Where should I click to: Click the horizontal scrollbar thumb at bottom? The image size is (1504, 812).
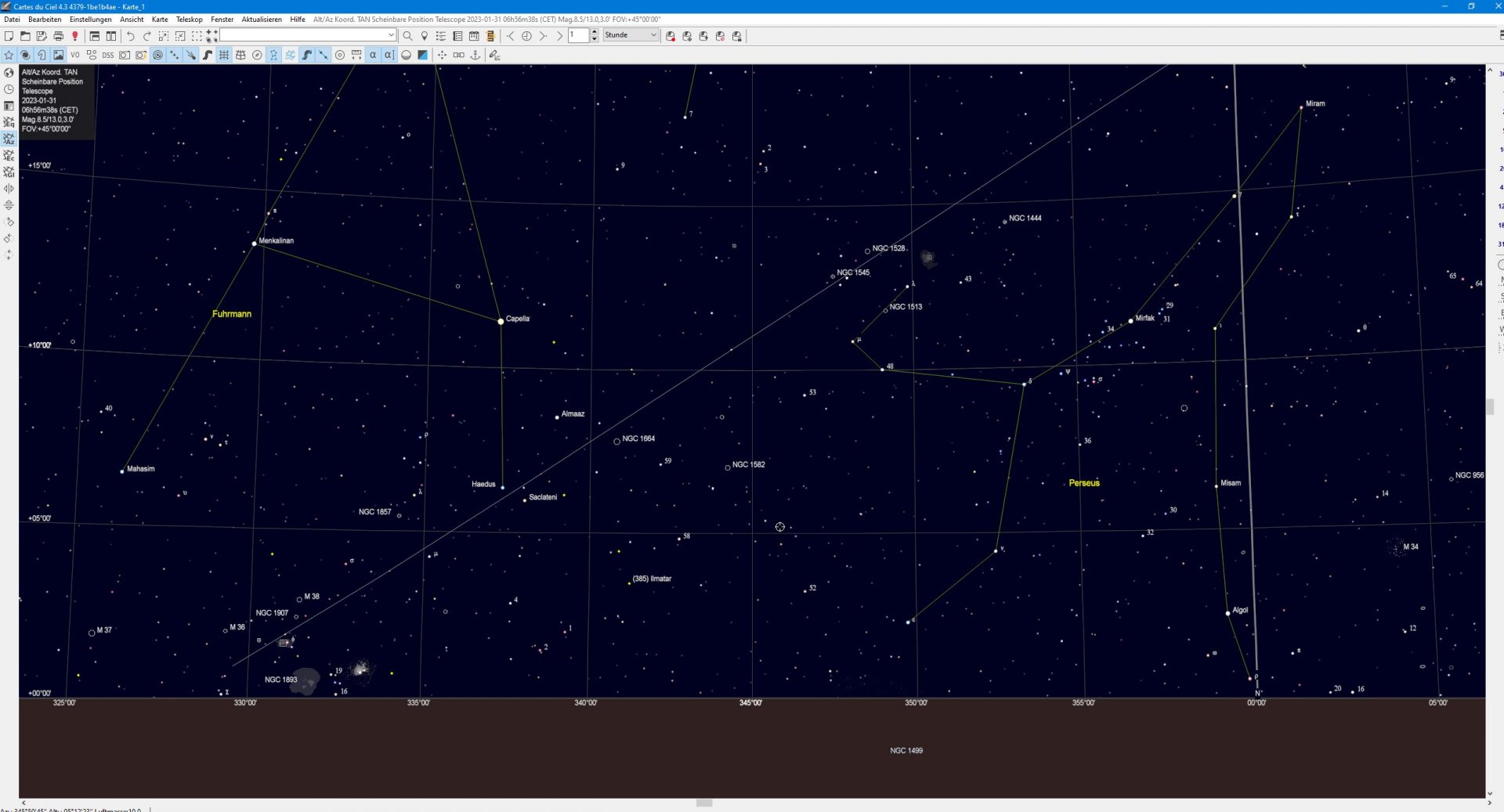coord(704,803)
